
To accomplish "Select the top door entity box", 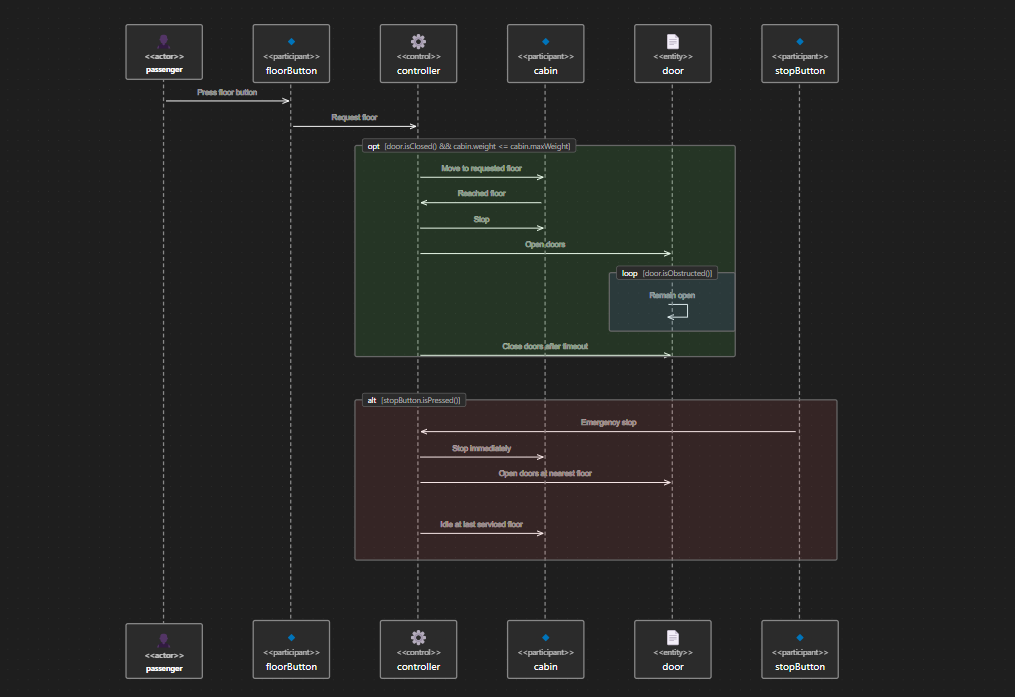I will (x=673, y=54).
